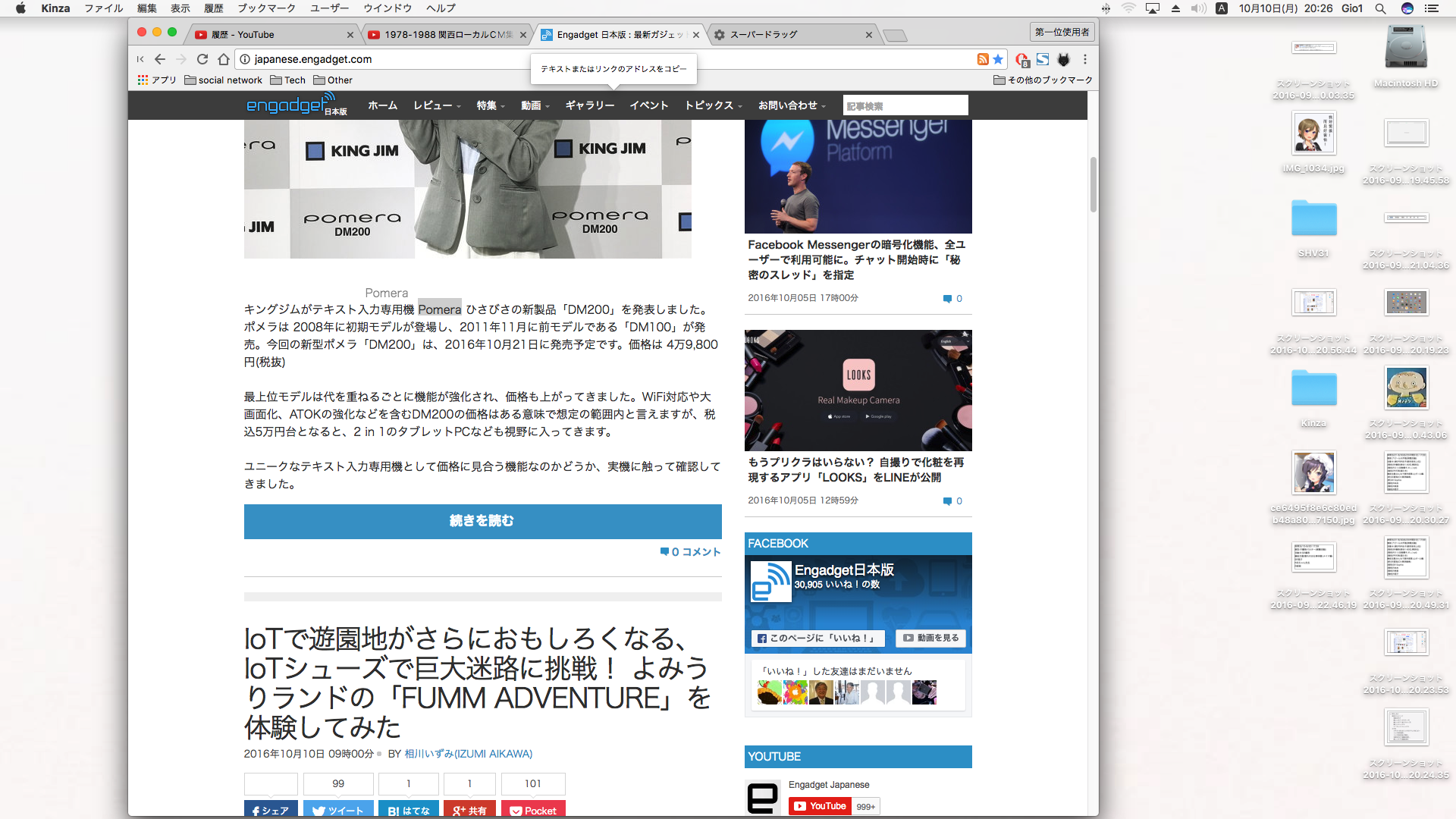The height and width of the screenshot is (819, 1456).
Task: Click the 記事検索 search field
Action: click(905, 105)
